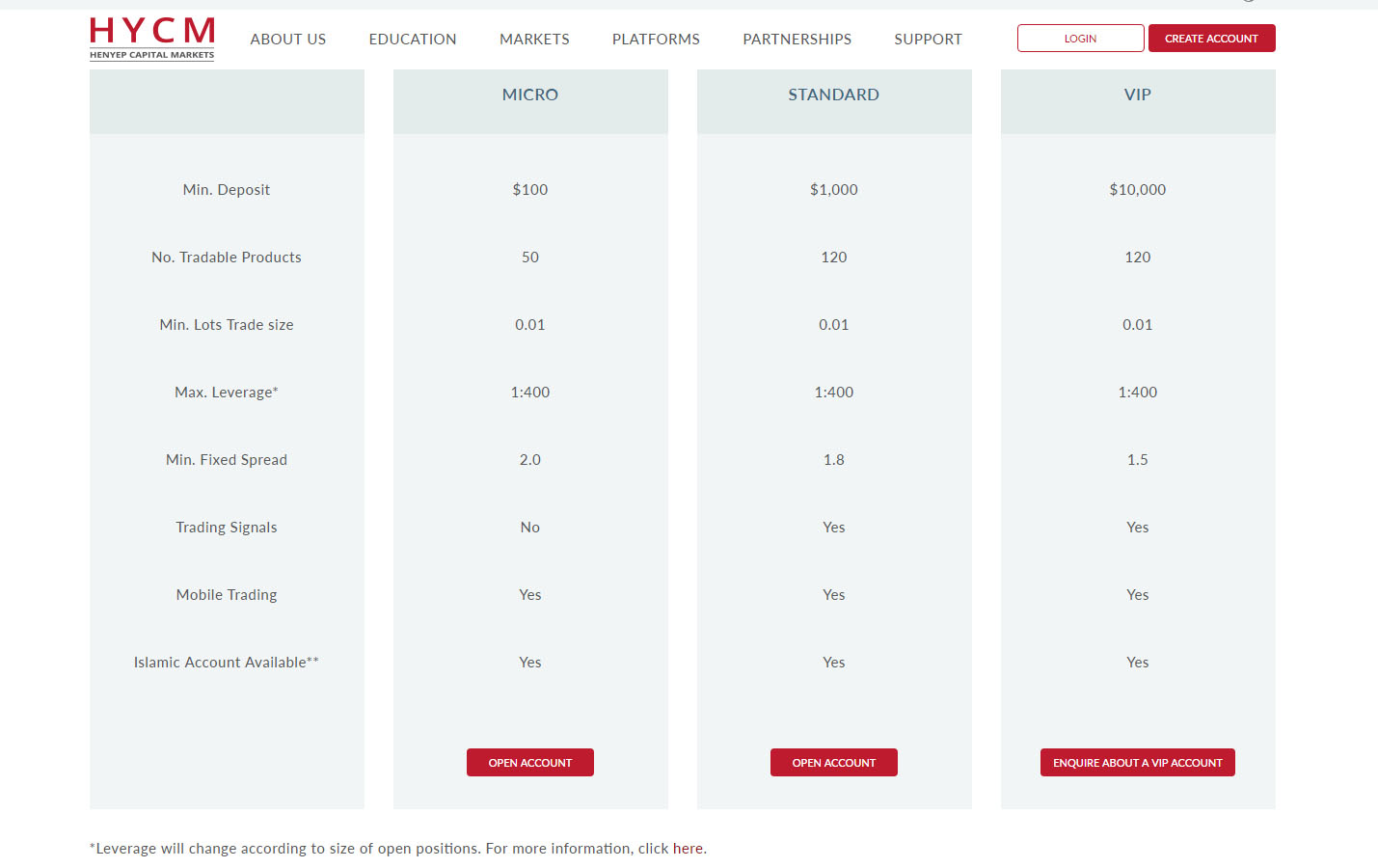Open the profile icon at top right

[x=1249, y=4]
